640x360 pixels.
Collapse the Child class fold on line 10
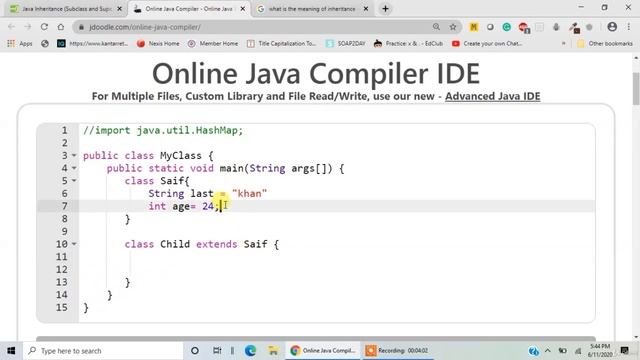[74, 244]
